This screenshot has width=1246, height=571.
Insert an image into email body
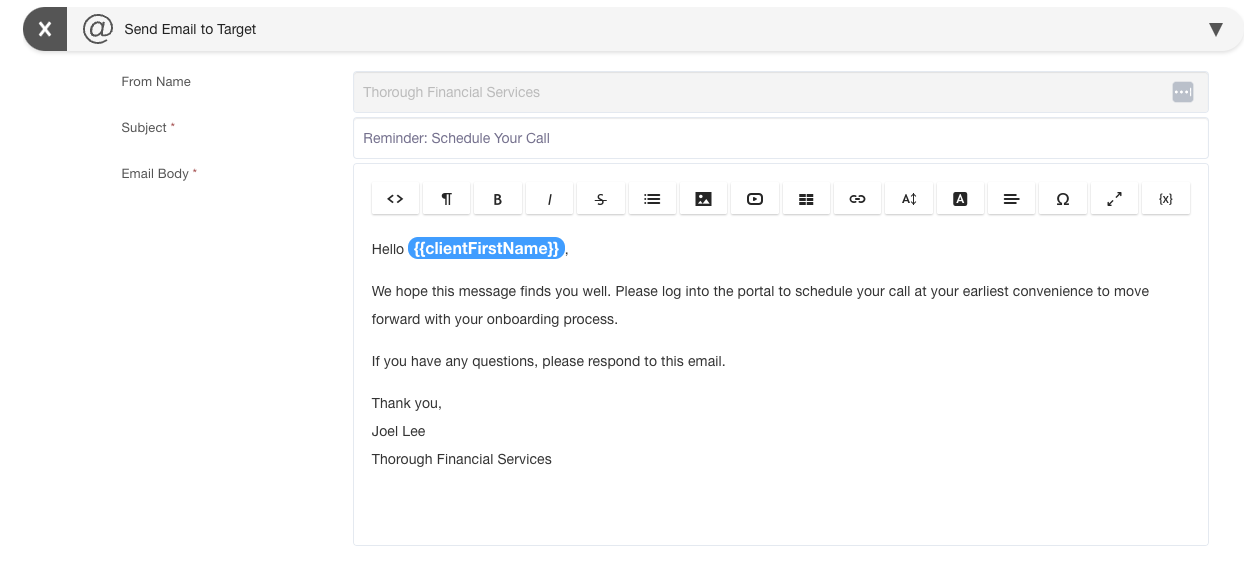pos(704,199)
